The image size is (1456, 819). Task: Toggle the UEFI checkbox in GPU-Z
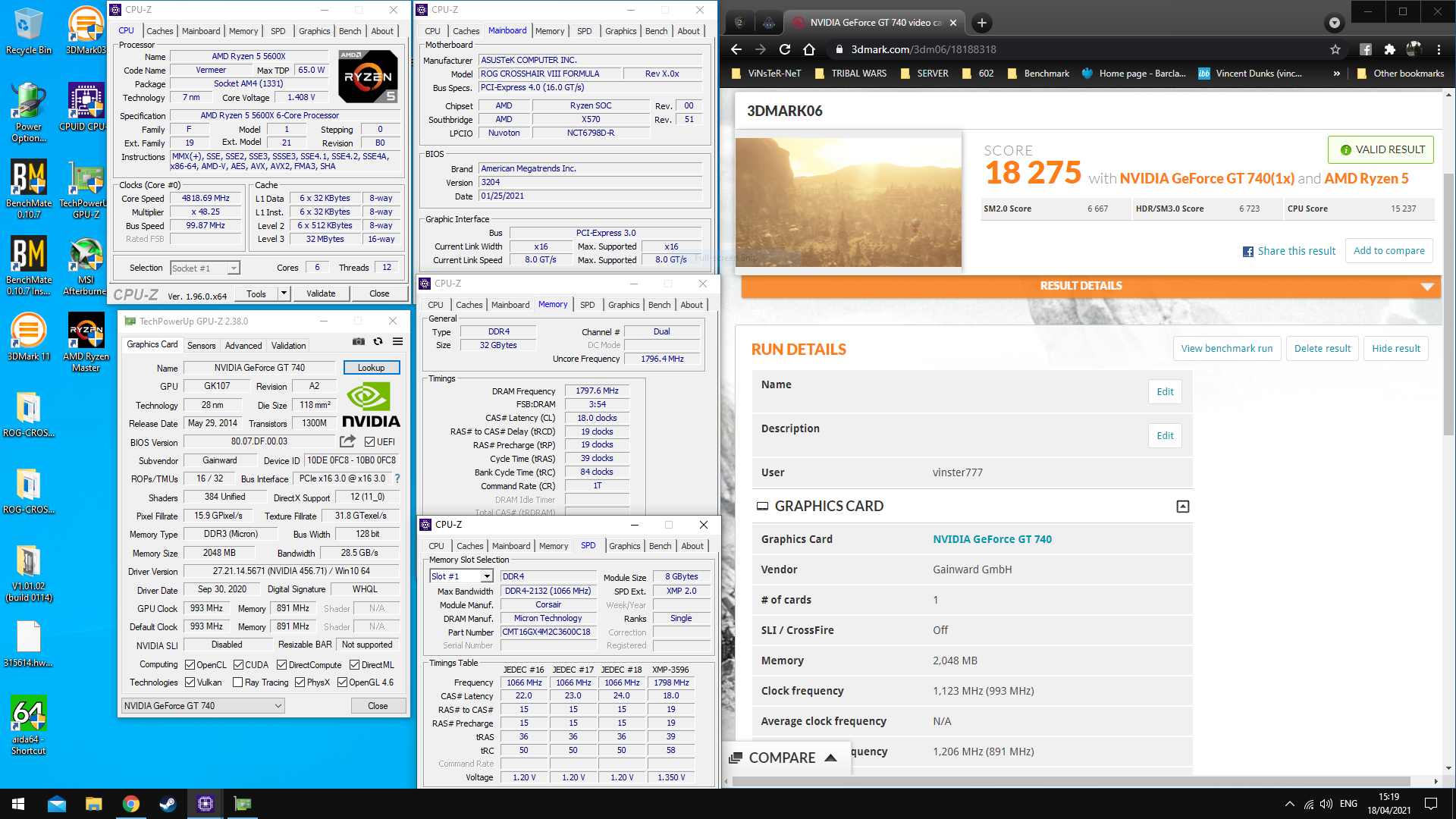click(369, 442)
